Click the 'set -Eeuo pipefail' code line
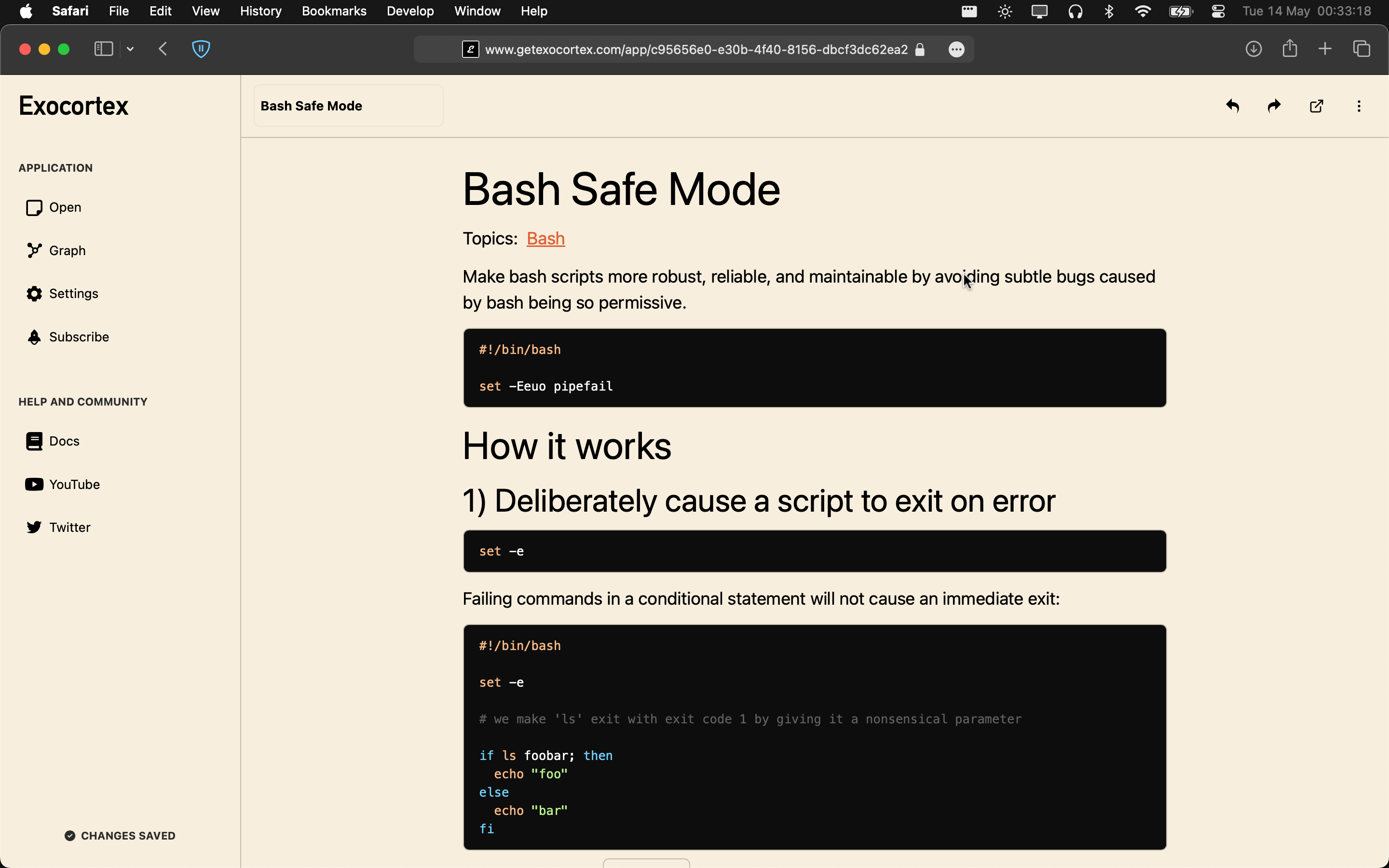1389x868 pixels. (546, 386)
